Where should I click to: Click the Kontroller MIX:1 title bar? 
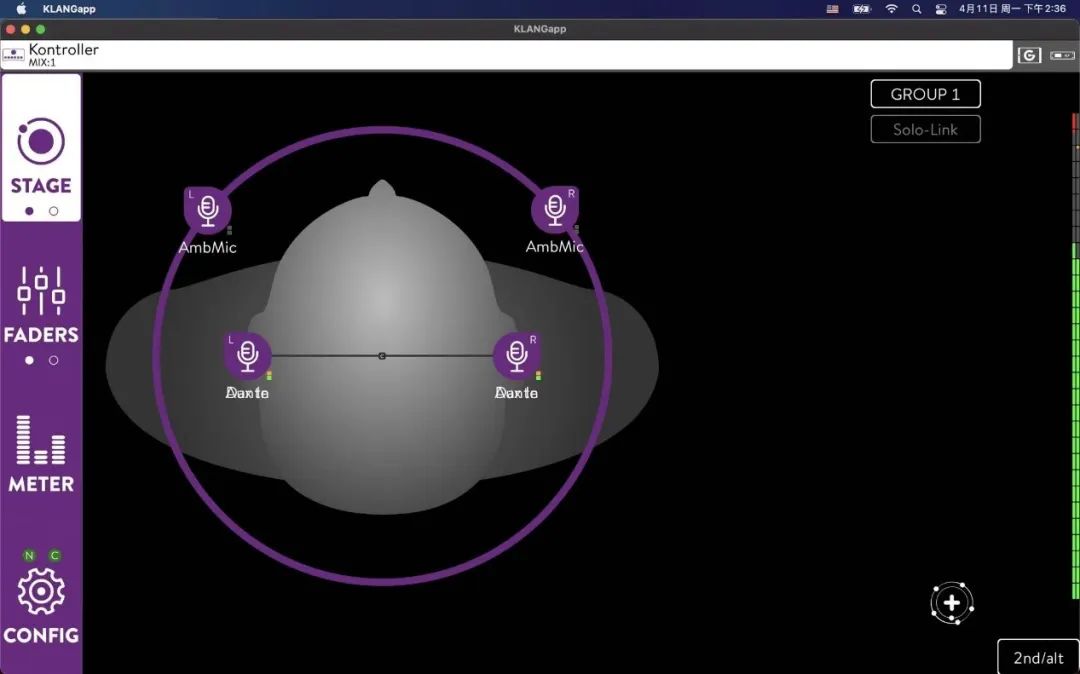pos(507,55)
